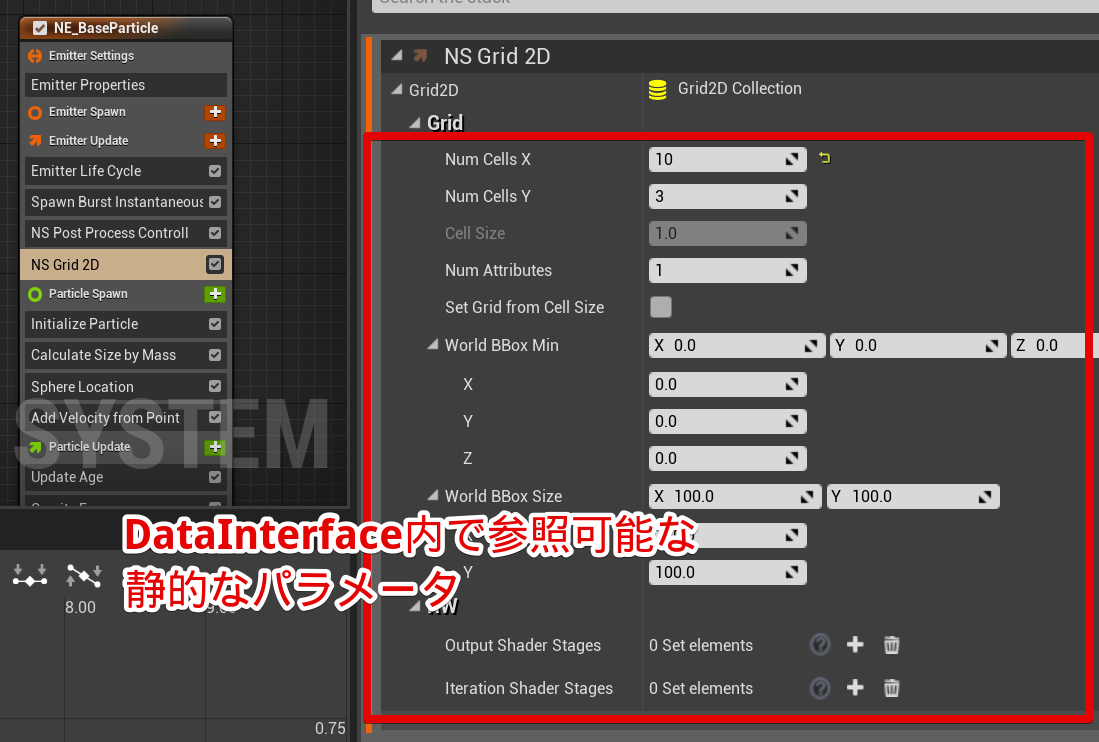Add element to Output Shader Stages
This screenshot has height=742, width=1099.
[855, 645]
